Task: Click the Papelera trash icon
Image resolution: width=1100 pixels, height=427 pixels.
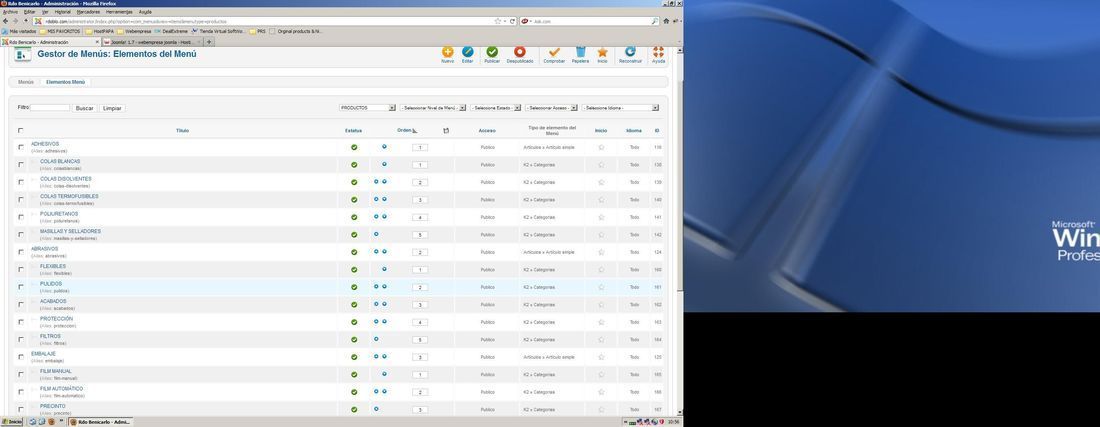Action: [580, 52]
